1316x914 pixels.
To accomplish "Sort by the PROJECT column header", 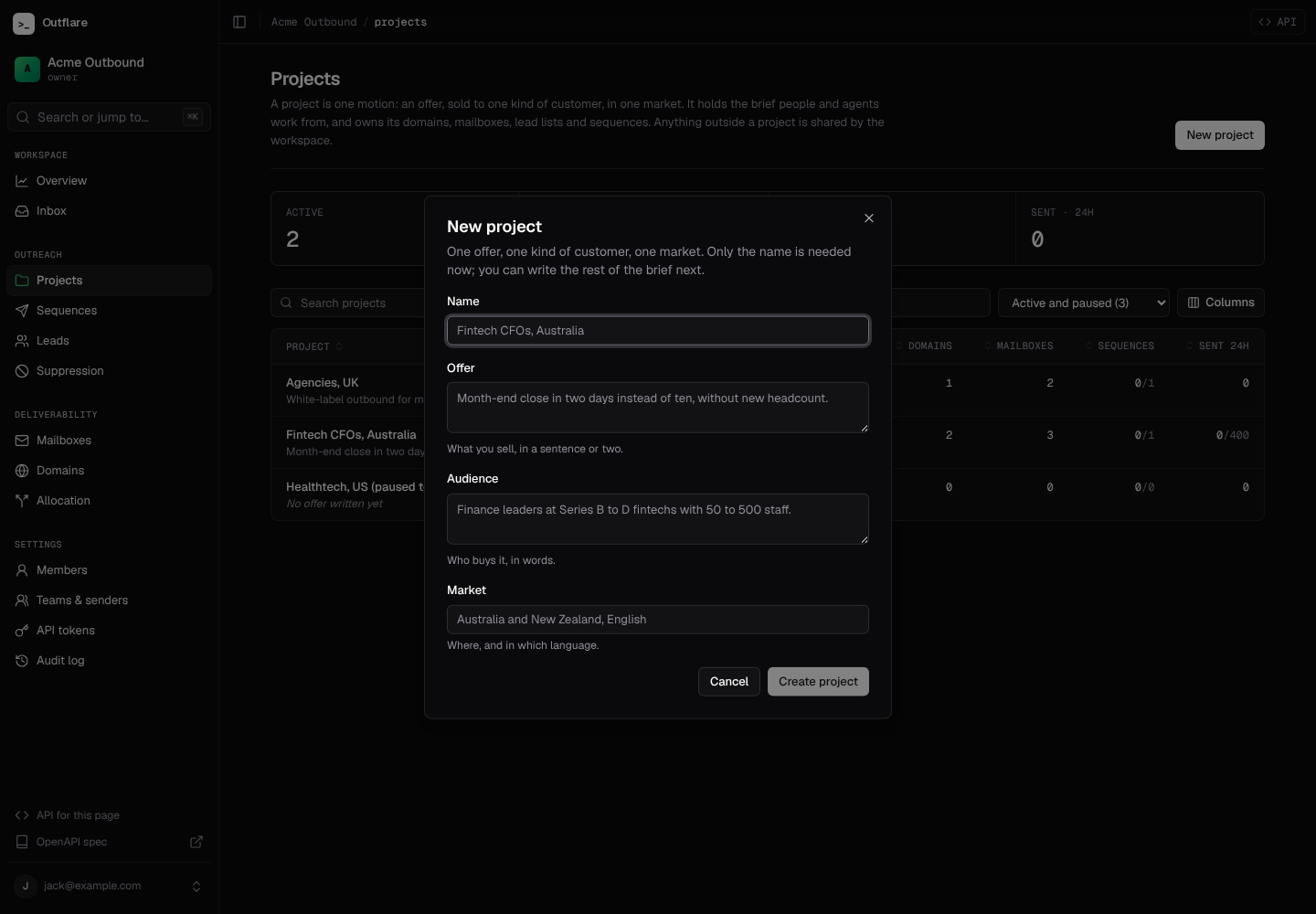I will [x=314, y=346].
